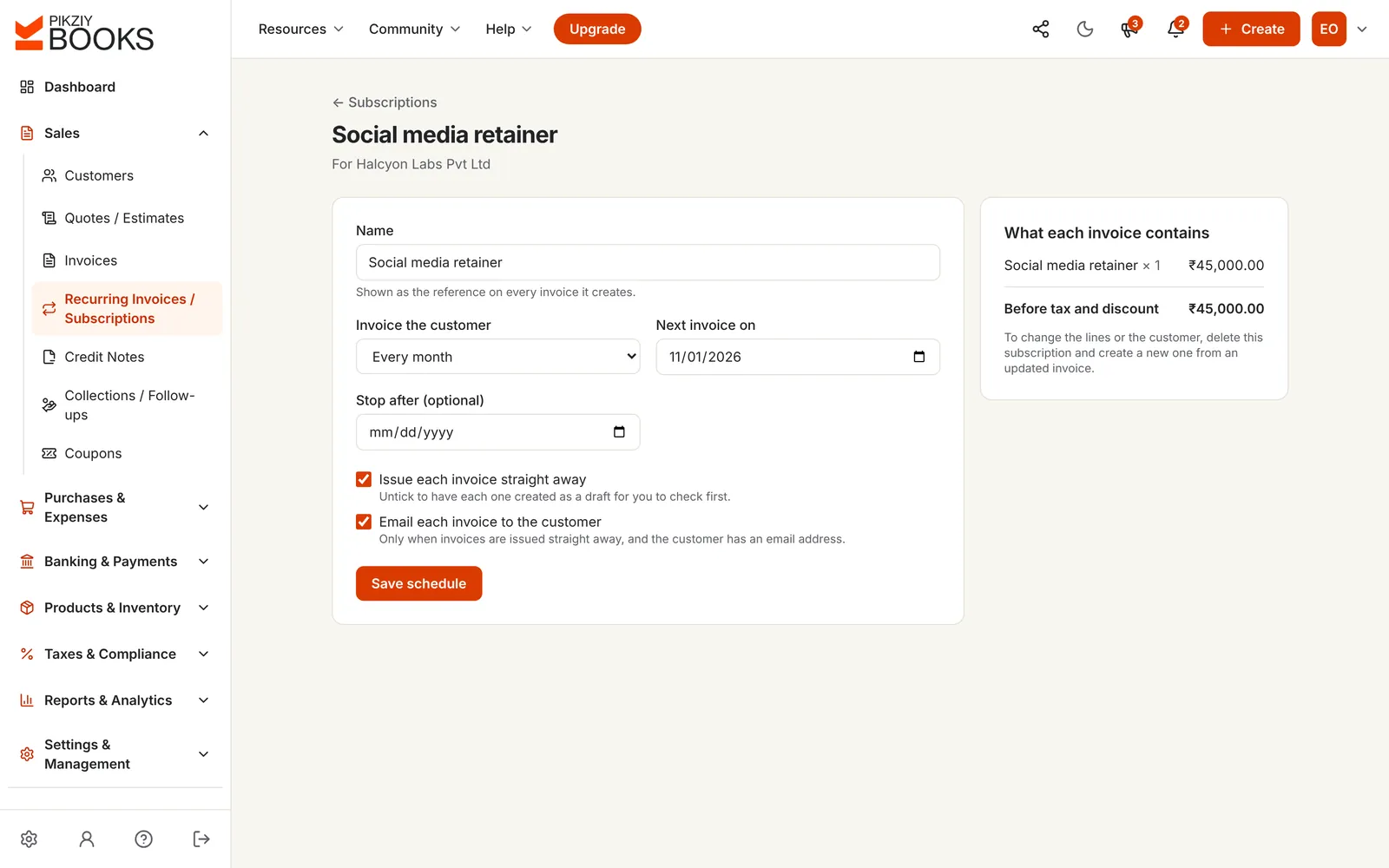Open settings gear at sidebar bottom
The width and height of the screenshot is (1389, 868).
pos(29,838)
